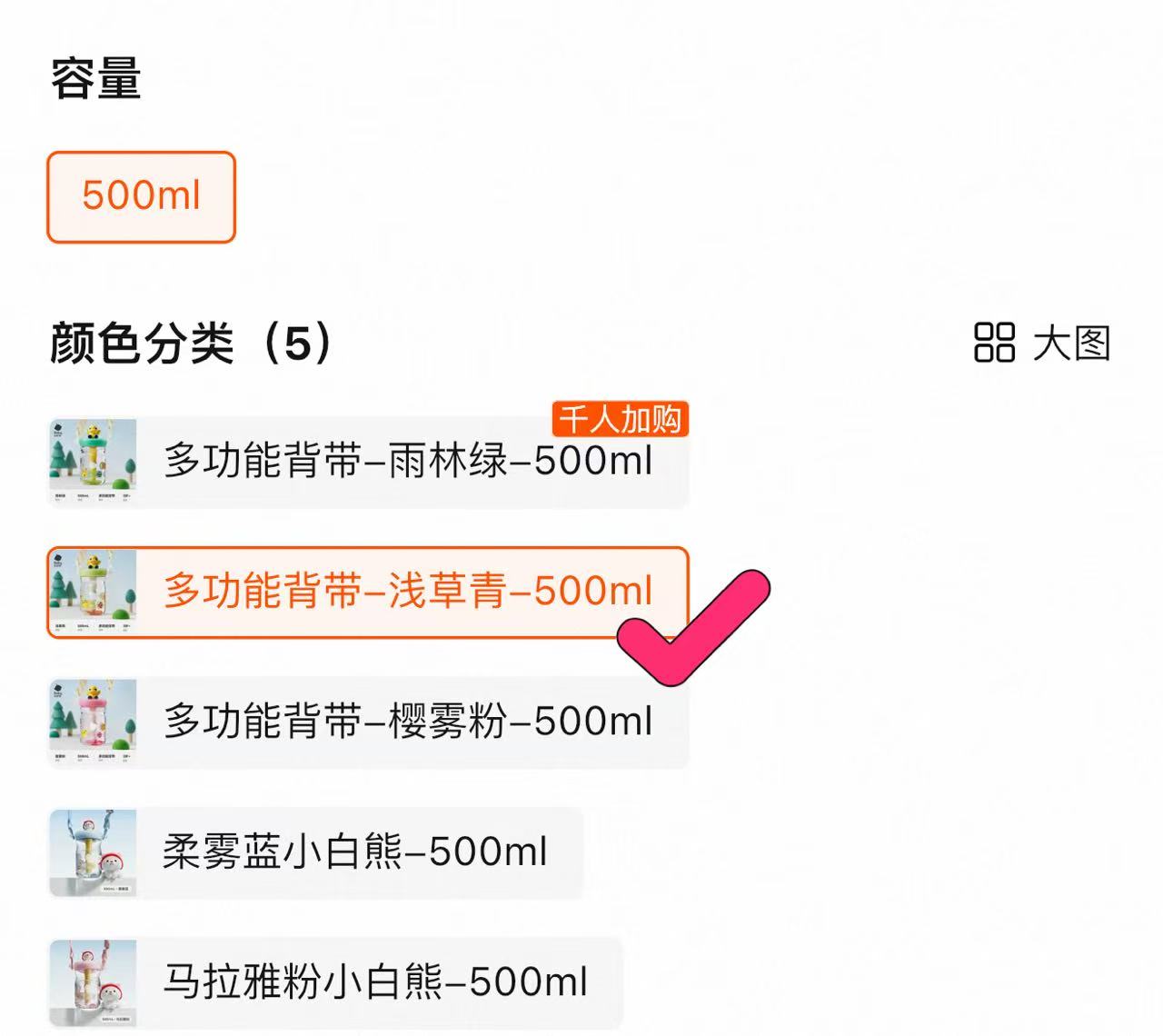The height and width of the screenshot is (1036, 1163).
Task: Click the 柔雾蓝小白熊 bottle thumbnail
Action: coord(95,852)
